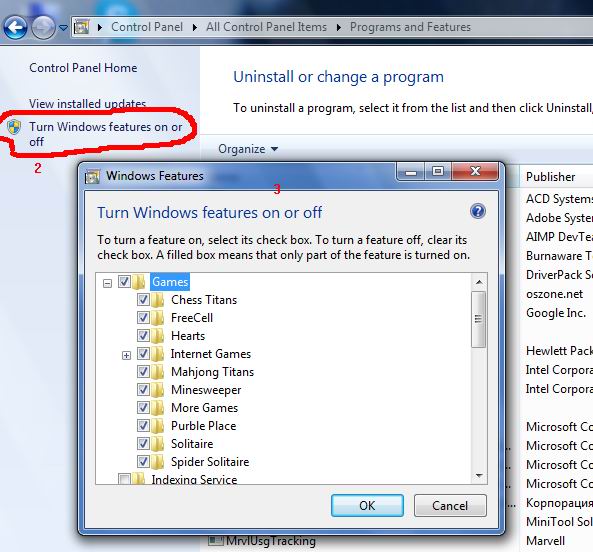Select All Control Panel Items breadcrumb
This screenshot has height=552, width=593.
click(266, 27)
